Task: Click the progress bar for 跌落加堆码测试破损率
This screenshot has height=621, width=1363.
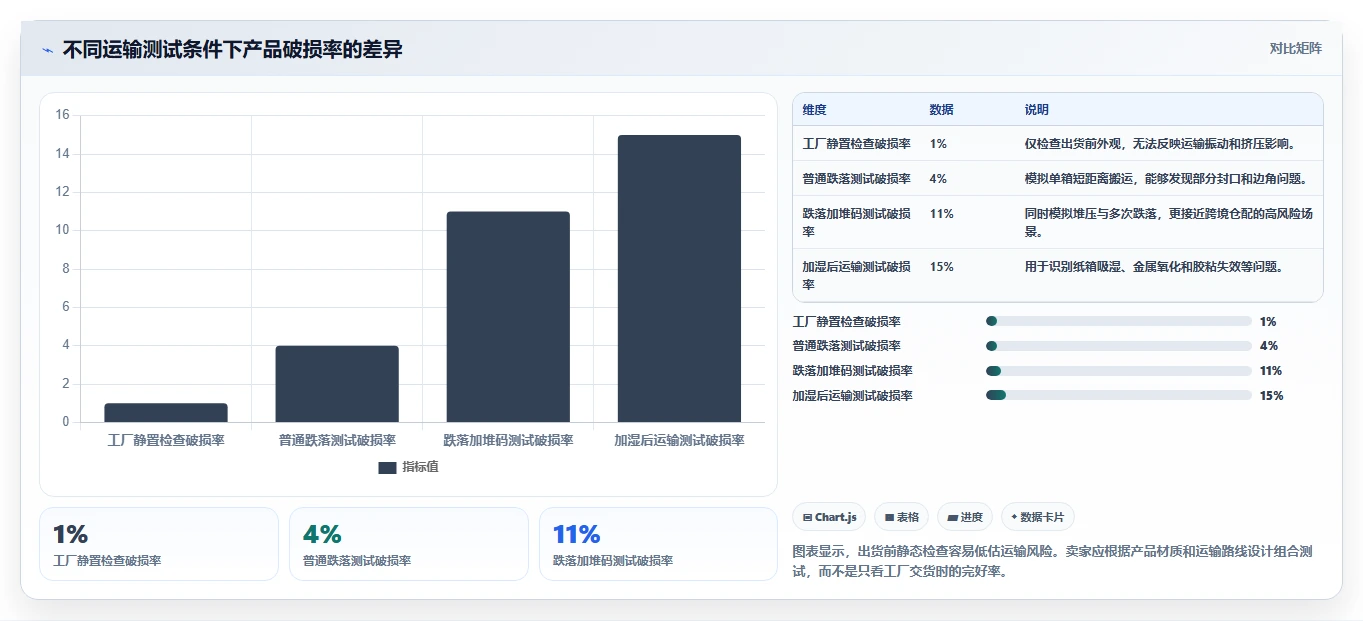Action: coord(1118,371)
